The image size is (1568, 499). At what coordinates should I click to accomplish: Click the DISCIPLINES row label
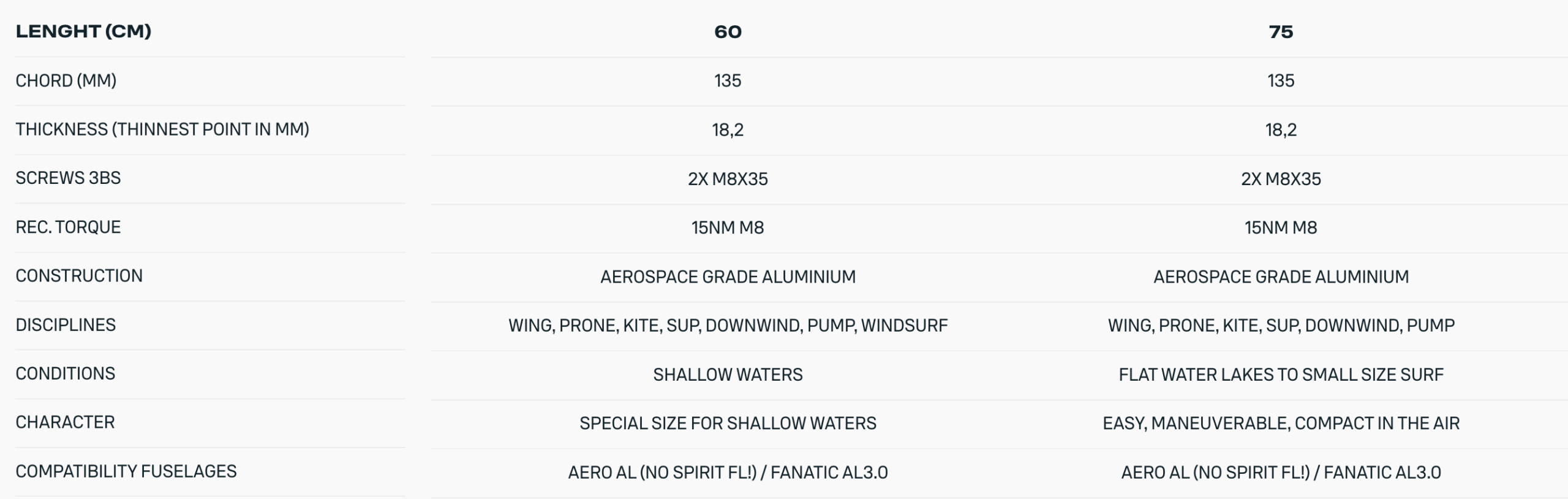66,325
